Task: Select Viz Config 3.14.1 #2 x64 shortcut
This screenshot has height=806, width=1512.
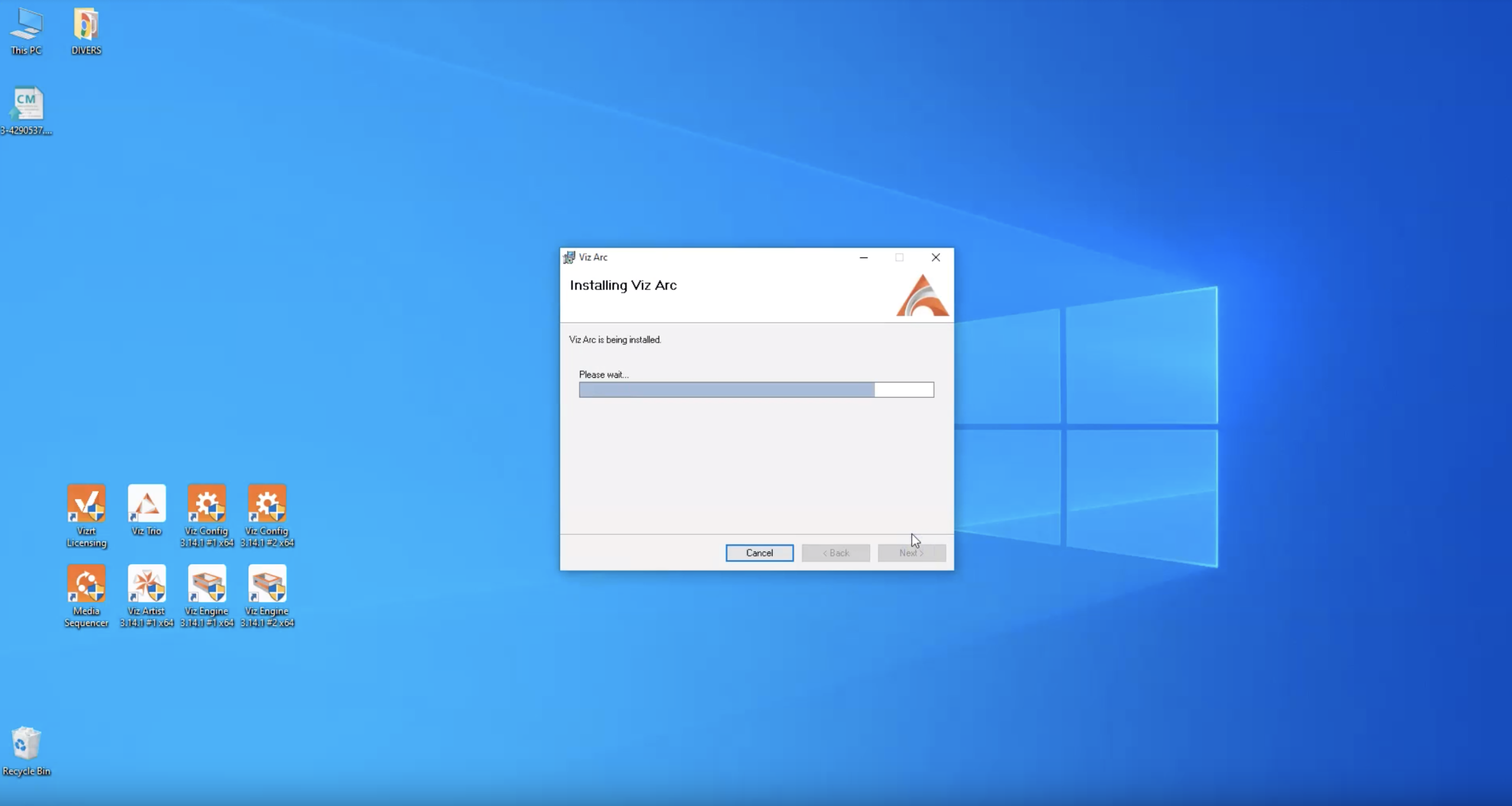Action: [267, 504]
